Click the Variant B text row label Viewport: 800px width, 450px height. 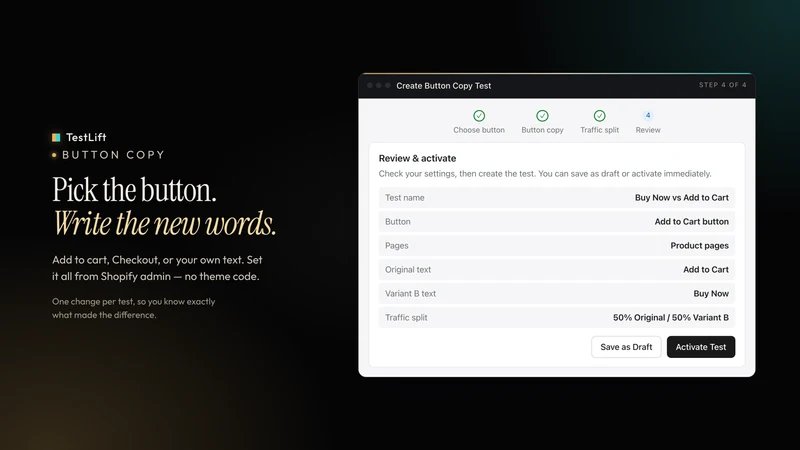(x=410, y=293)
